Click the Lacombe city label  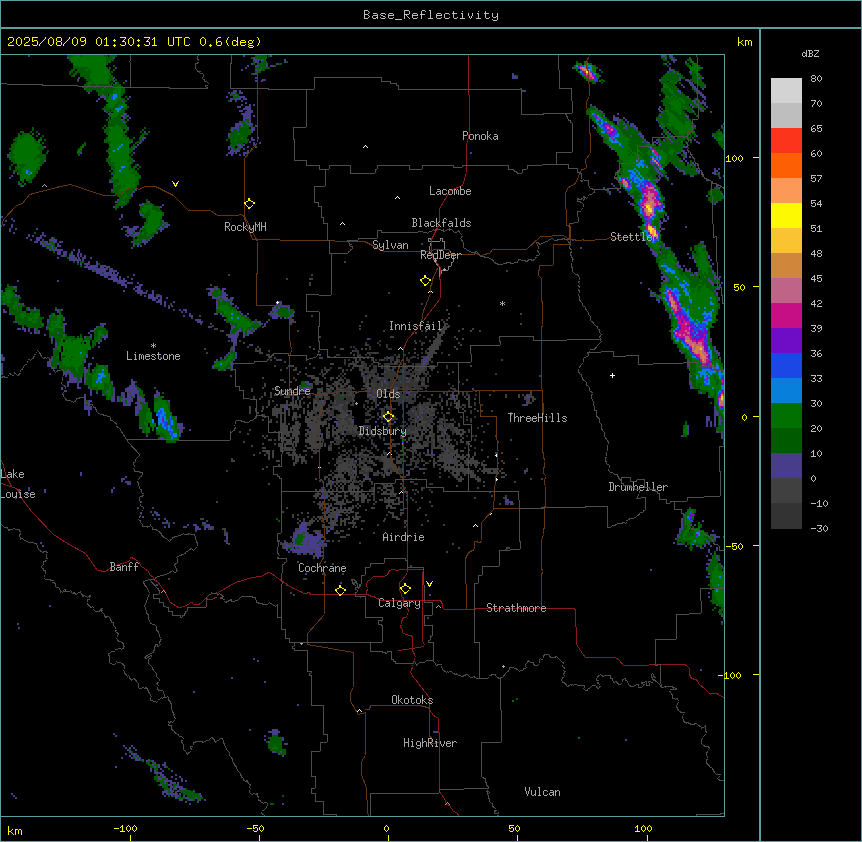coord(450,191)
